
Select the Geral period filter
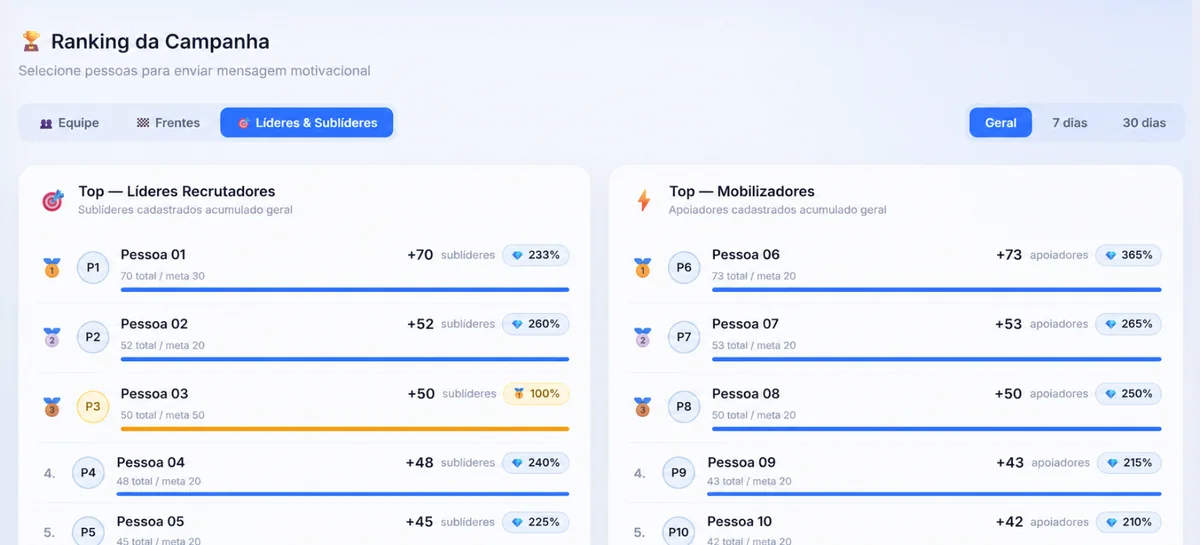tap(1000, 123)
